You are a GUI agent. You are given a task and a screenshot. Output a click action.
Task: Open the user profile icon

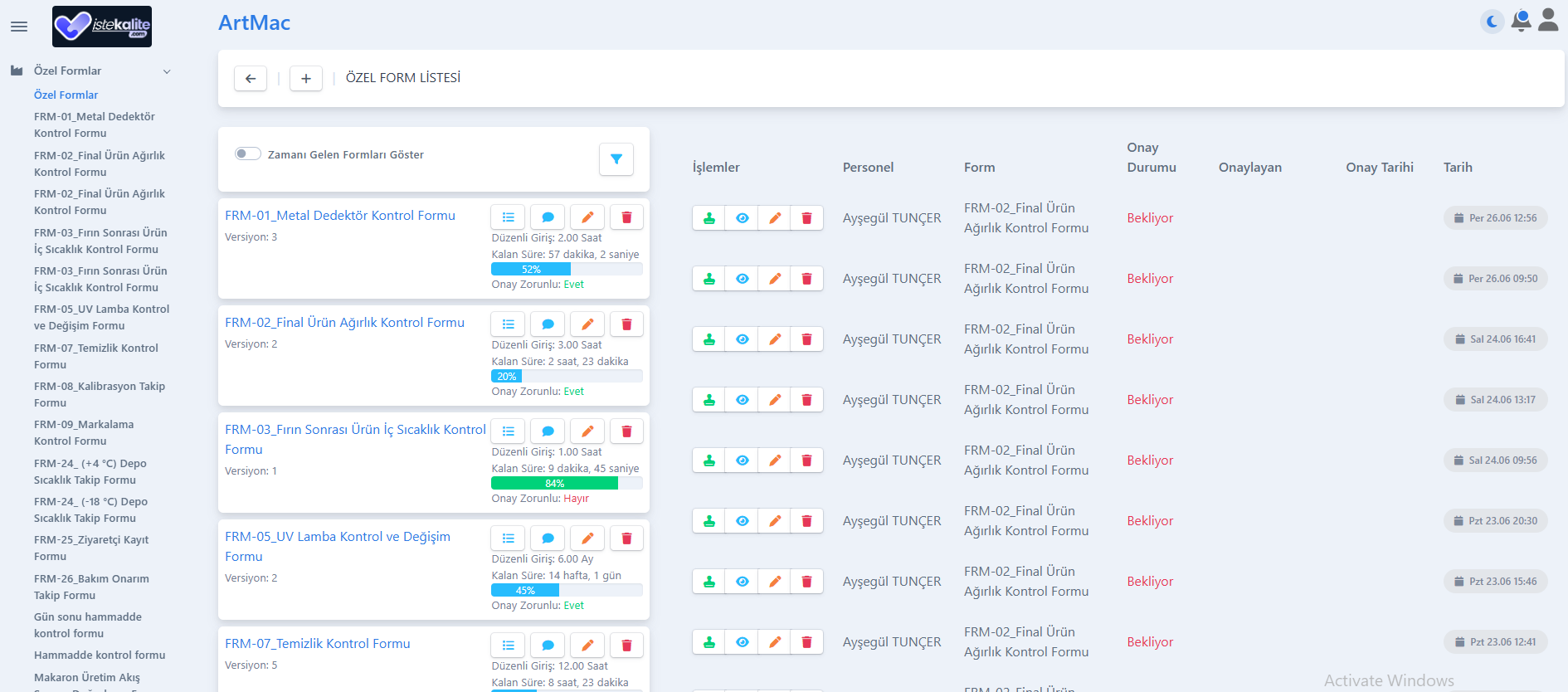click(x=1548, y=20)
